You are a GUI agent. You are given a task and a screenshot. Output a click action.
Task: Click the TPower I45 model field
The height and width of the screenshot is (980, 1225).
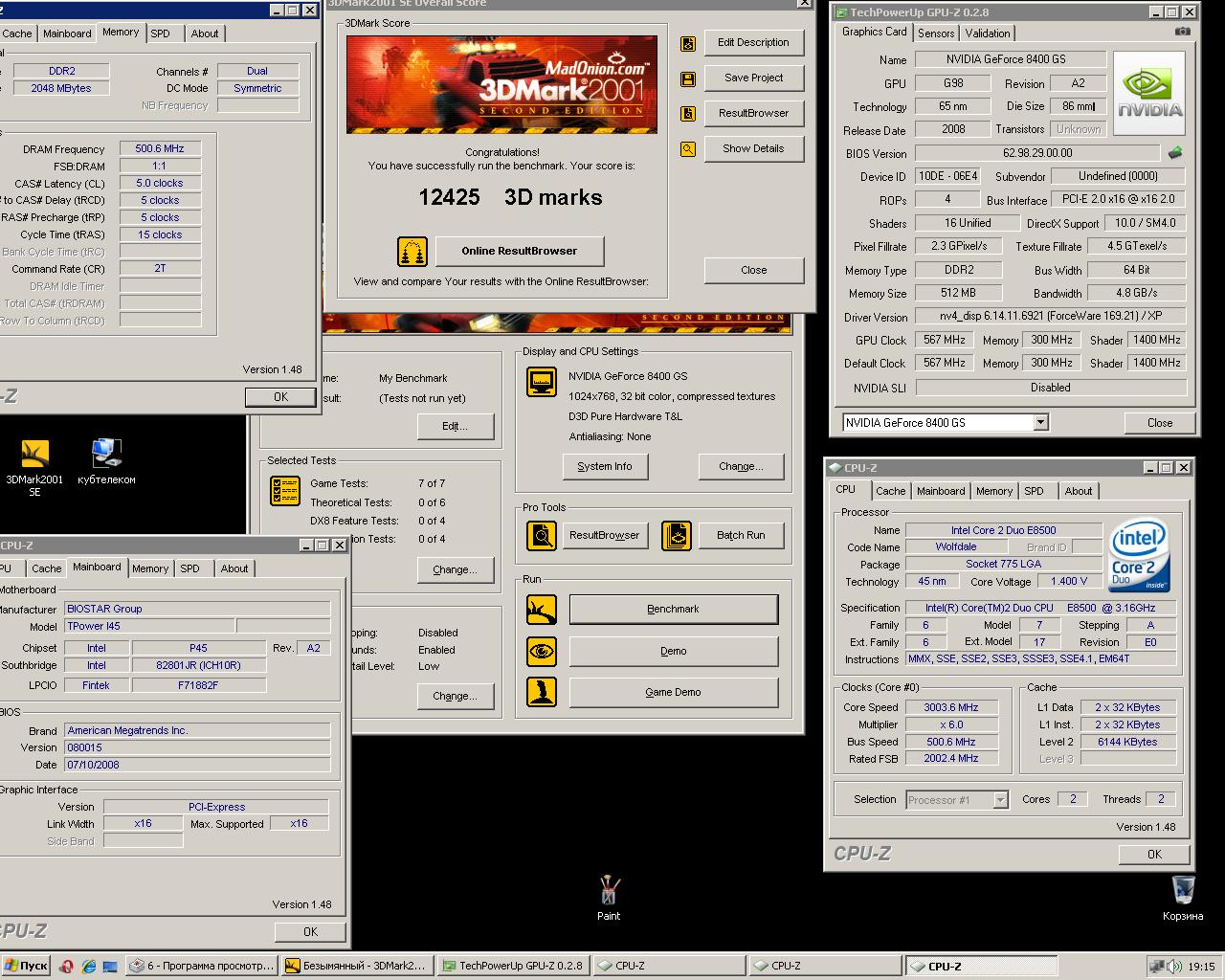(x=147, y=627)
